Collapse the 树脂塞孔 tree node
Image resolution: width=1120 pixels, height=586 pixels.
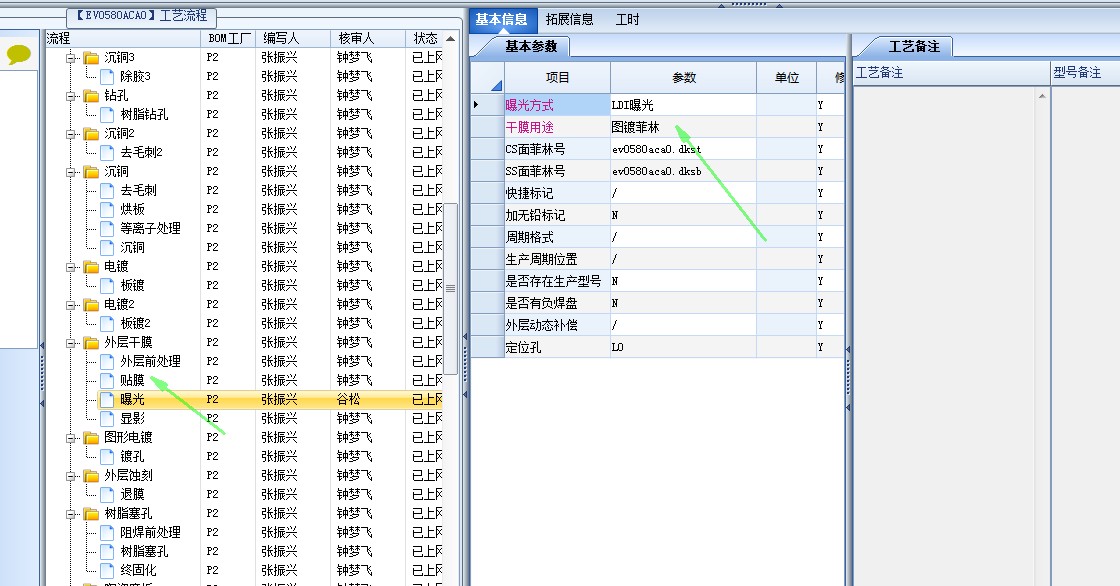(x=71, y=513)
